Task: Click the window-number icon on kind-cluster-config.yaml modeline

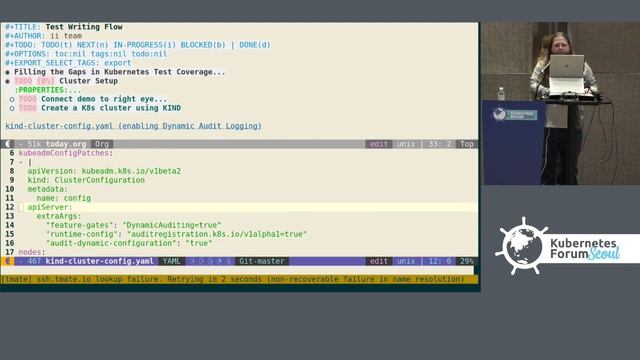Action: click(7, 261)
